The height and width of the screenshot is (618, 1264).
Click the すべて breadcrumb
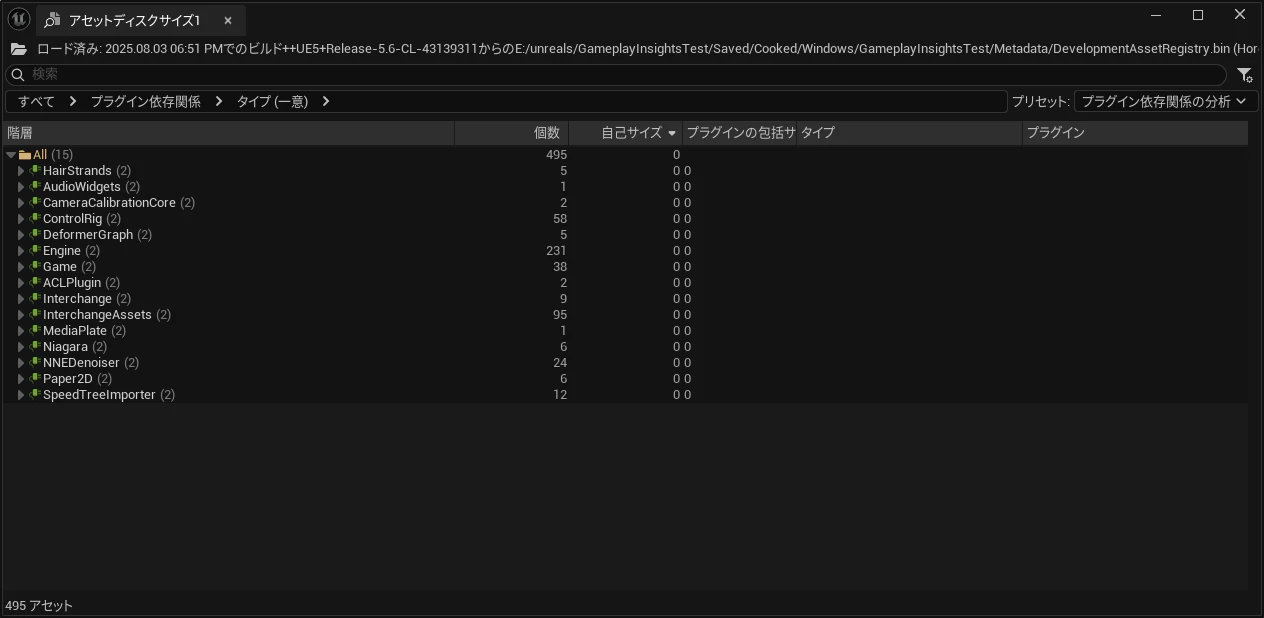37,101
